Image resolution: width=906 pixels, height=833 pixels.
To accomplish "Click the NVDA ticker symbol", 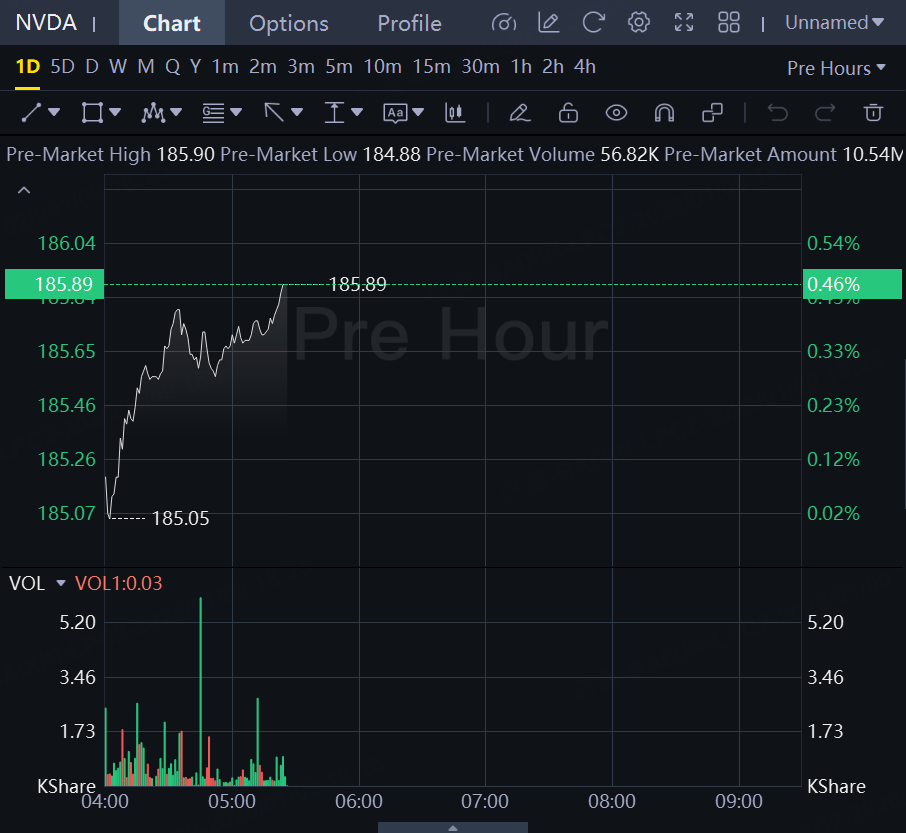I will pyautogui.click(x=46, y=23).
